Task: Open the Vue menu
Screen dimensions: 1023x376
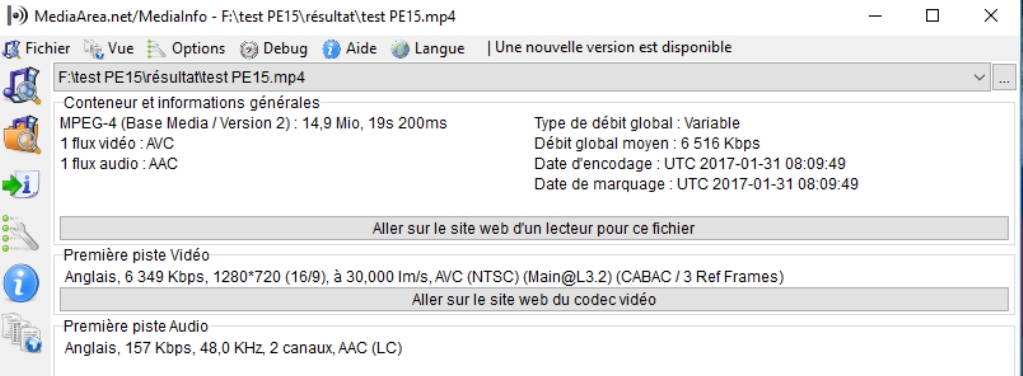Action: pyautogui.click(x=109, y=48)
